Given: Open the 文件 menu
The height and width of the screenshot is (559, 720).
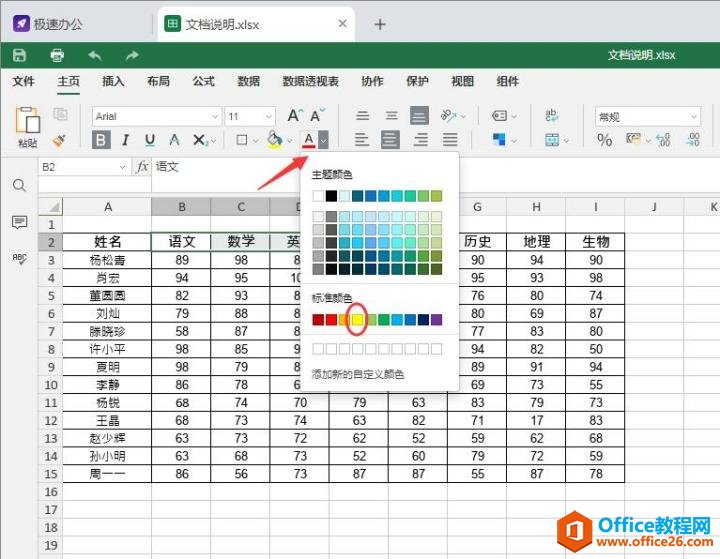Looking at the screenshot, I should click(23, 81).
